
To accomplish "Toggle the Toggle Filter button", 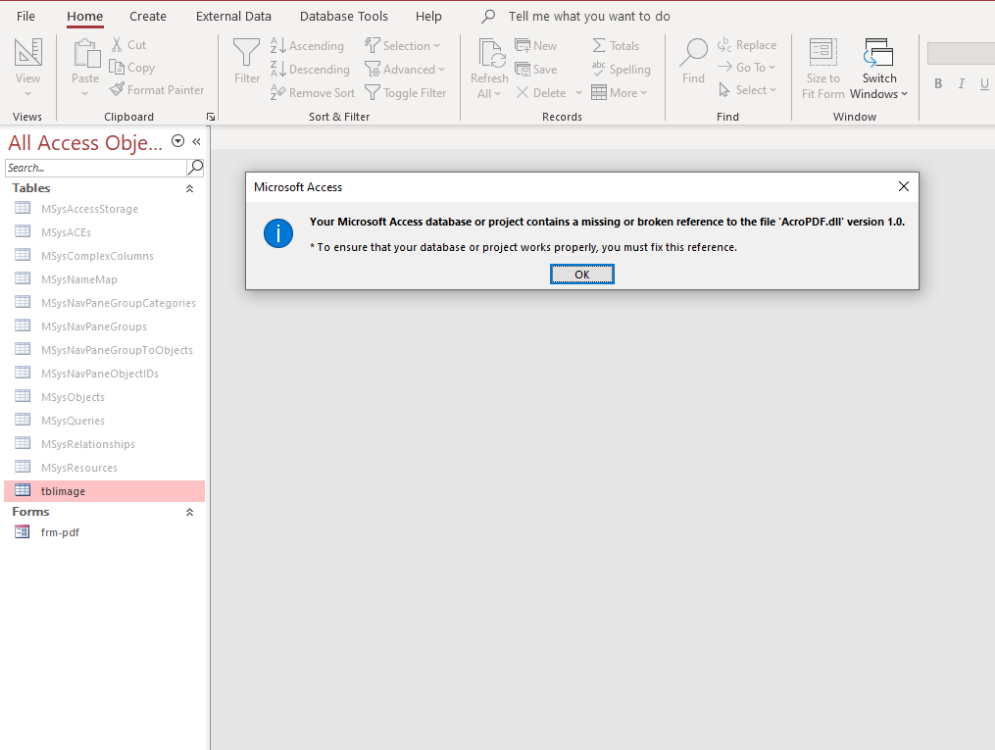I will pos(405,93).
